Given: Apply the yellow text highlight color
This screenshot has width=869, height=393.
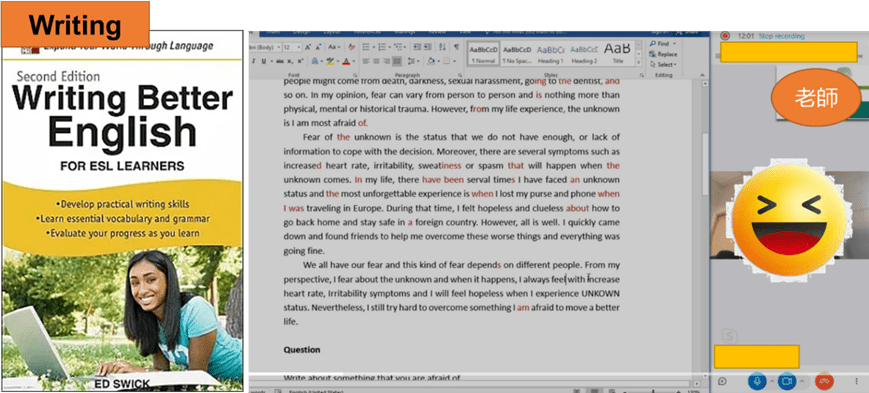Looking at the screenshot, I should tap(330, 61).
